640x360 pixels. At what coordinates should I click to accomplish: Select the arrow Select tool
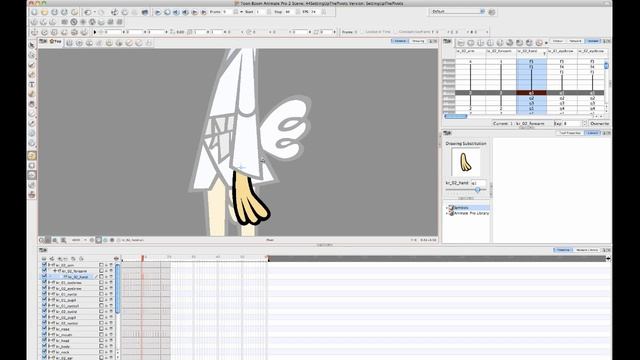(x=32, y=45)
